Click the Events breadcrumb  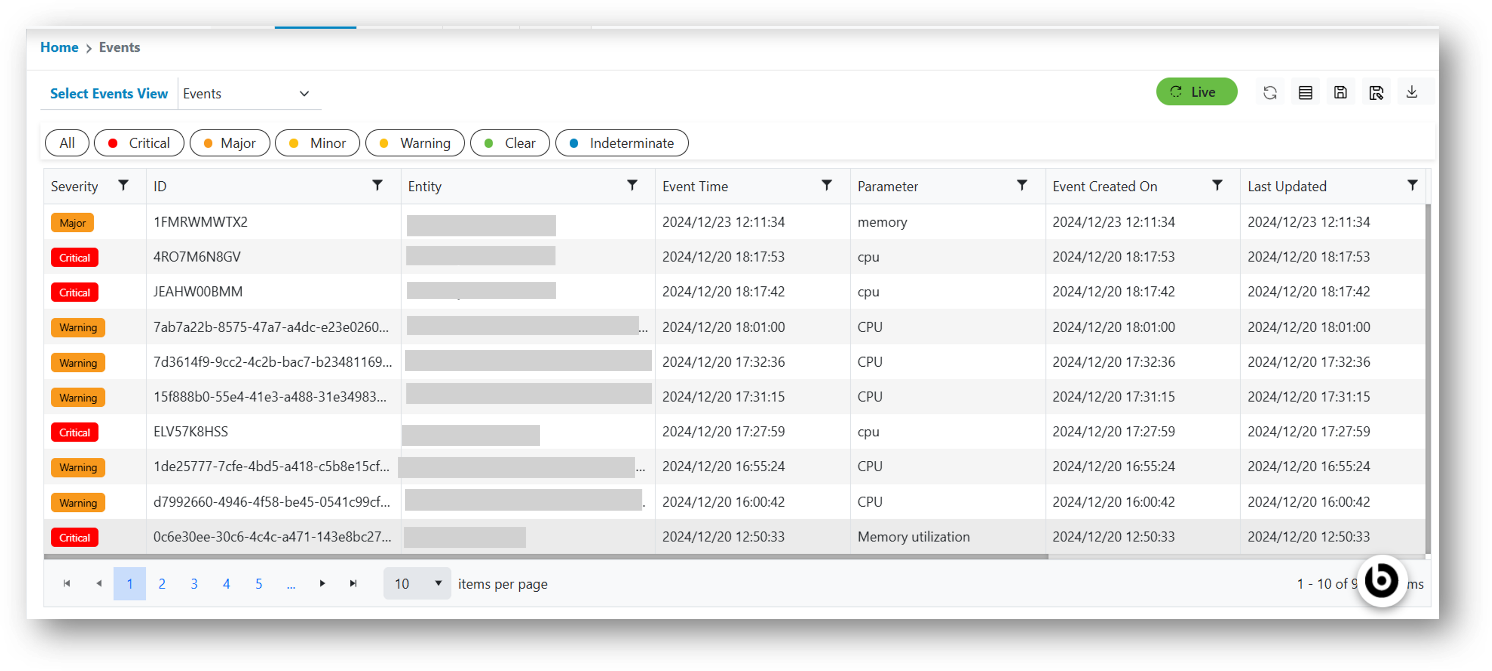tap(119, 47)
